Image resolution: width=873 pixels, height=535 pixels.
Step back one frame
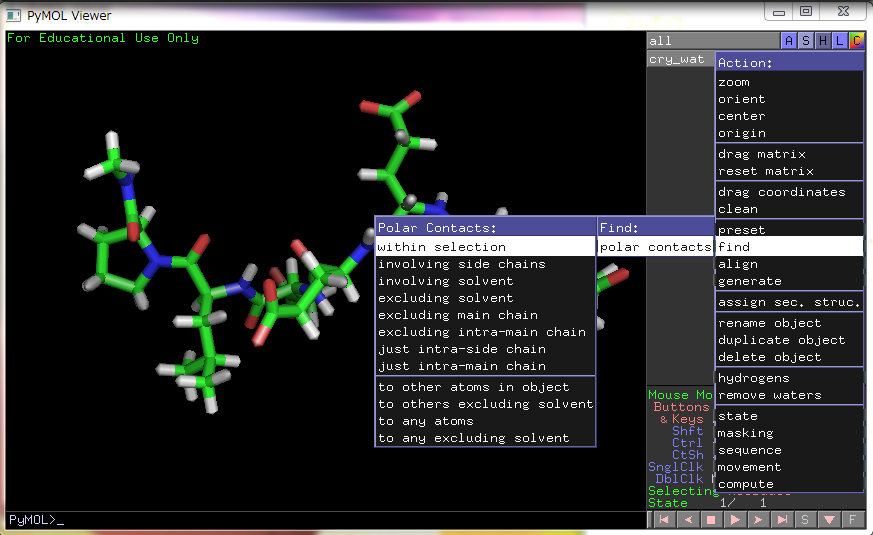688,519
